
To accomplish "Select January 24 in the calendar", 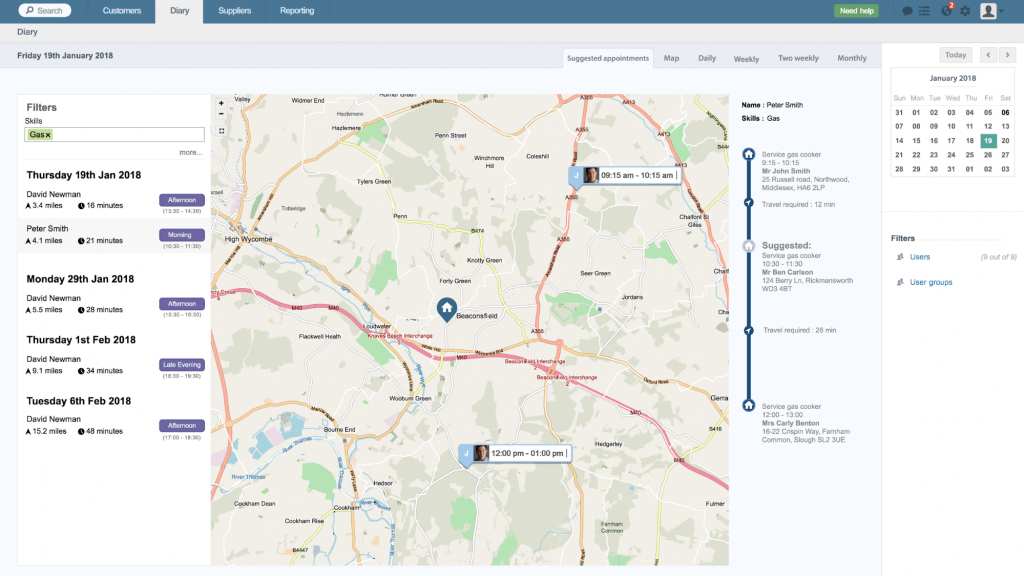I will (952, 155).
